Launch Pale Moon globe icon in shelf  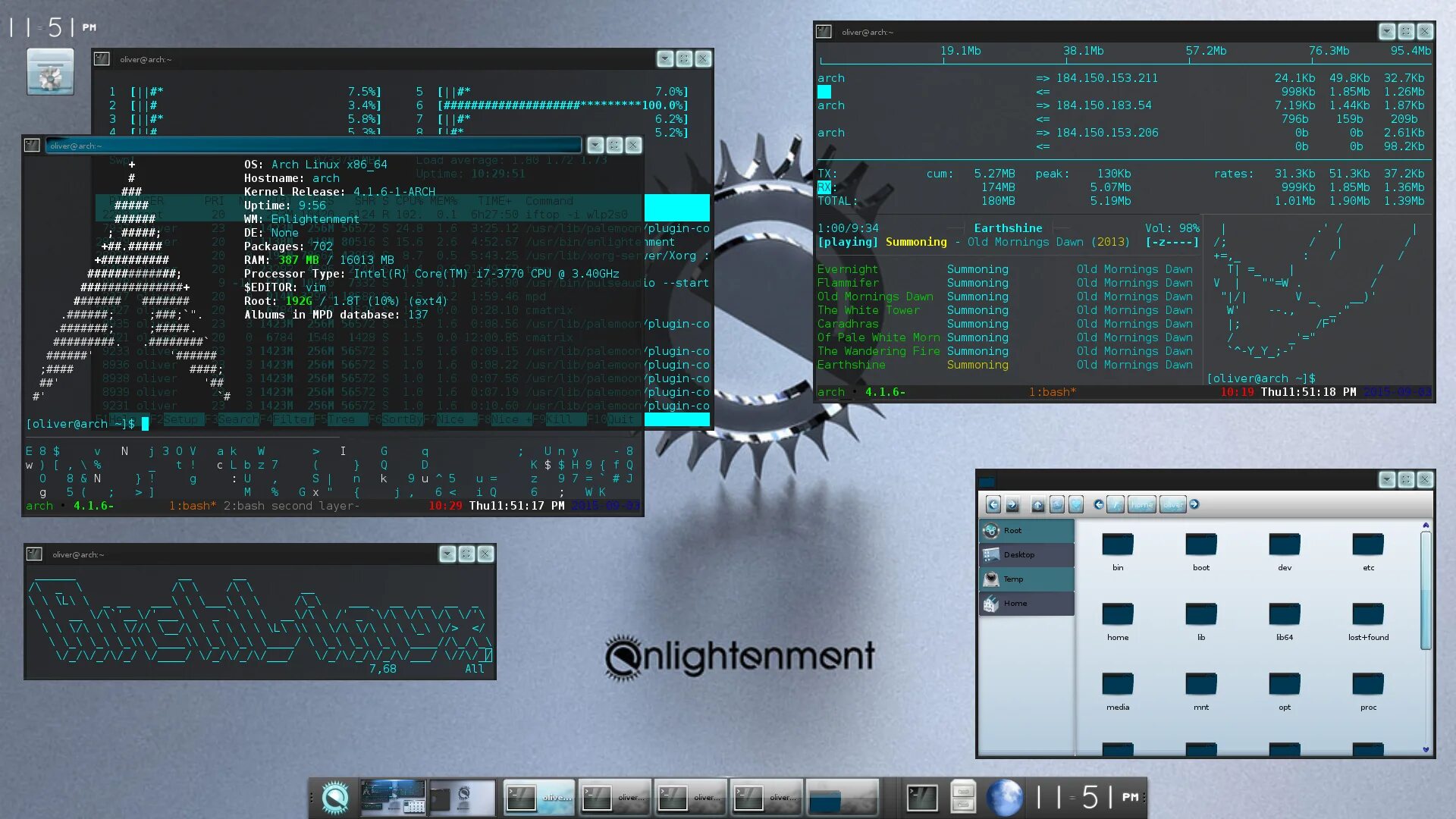click(x=1004, y=797)
